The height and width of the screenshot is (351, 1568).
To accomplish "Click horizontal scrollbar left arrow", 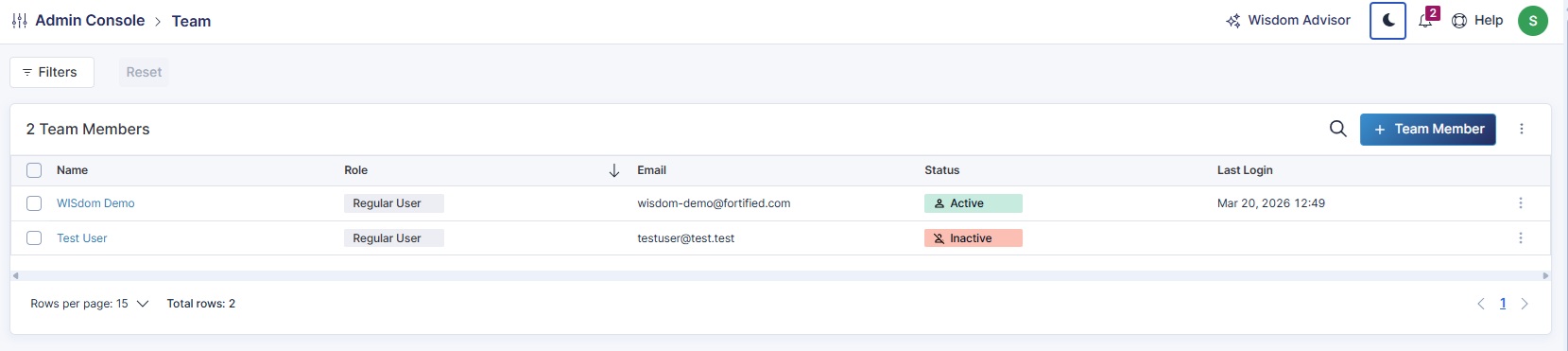I will [x=15, y=276].
